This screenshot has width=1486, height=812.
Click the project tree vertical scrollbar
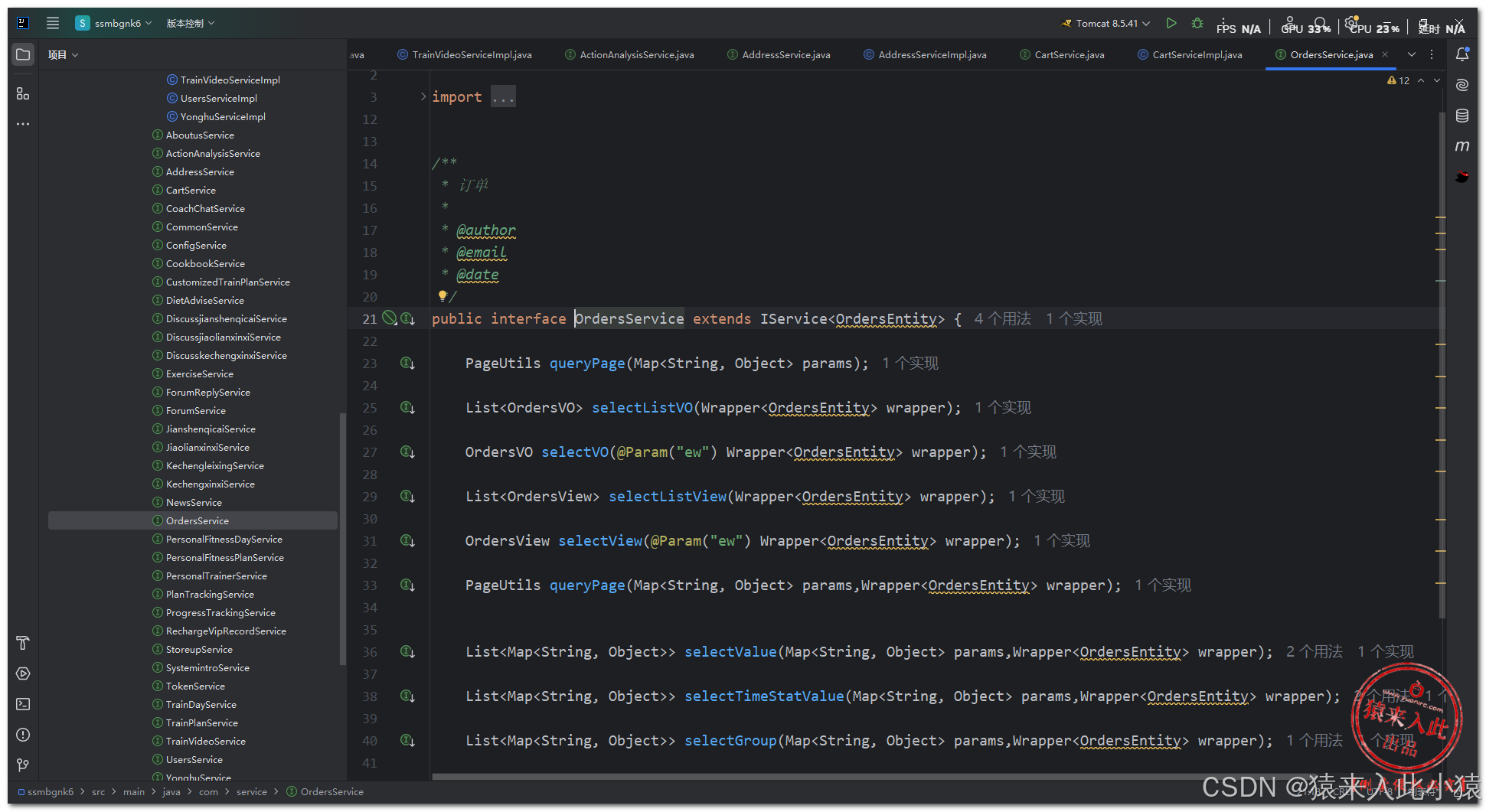(x=342, y=540)
